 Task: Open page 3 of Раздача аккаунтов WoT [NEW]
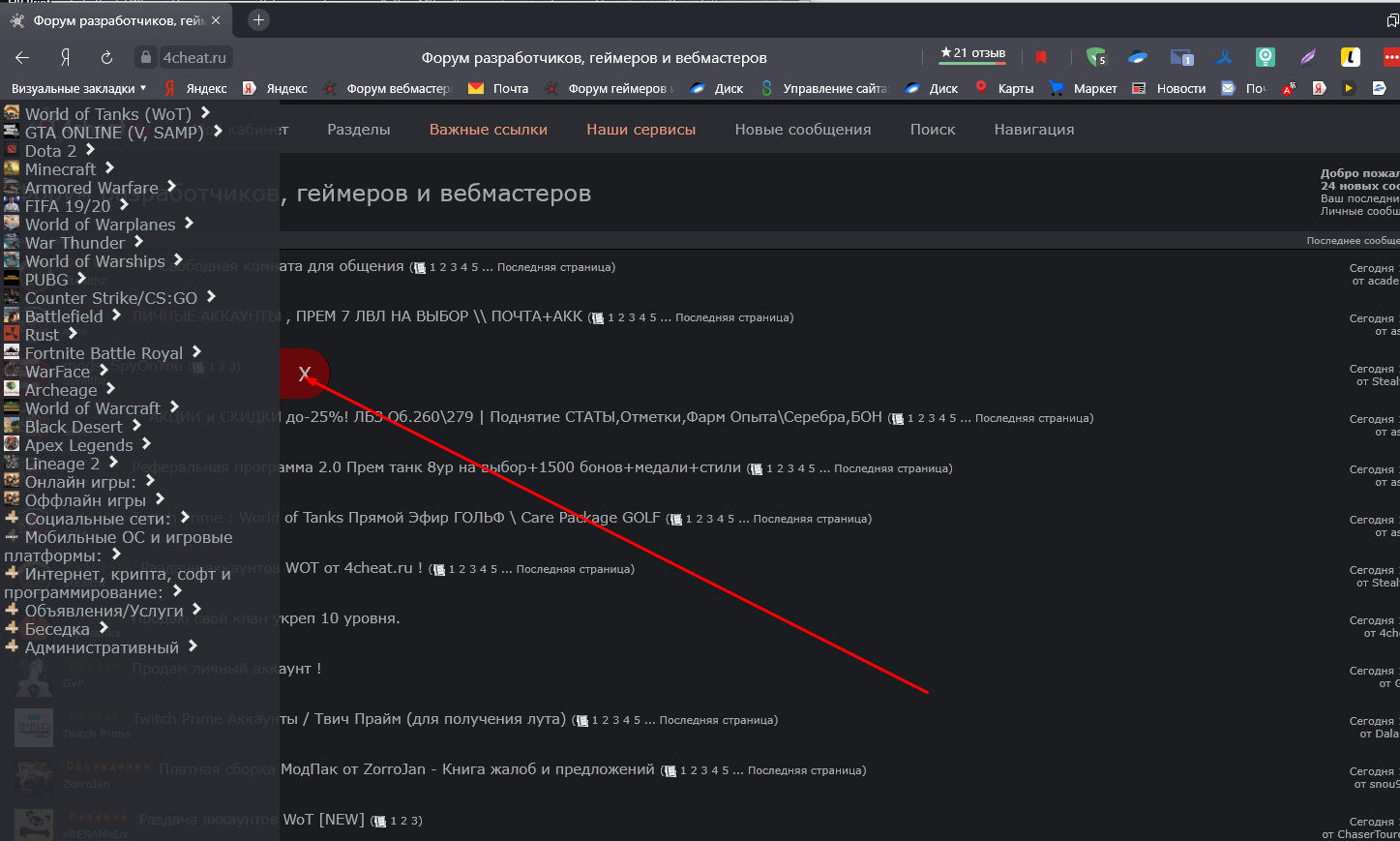coord(414,821)
